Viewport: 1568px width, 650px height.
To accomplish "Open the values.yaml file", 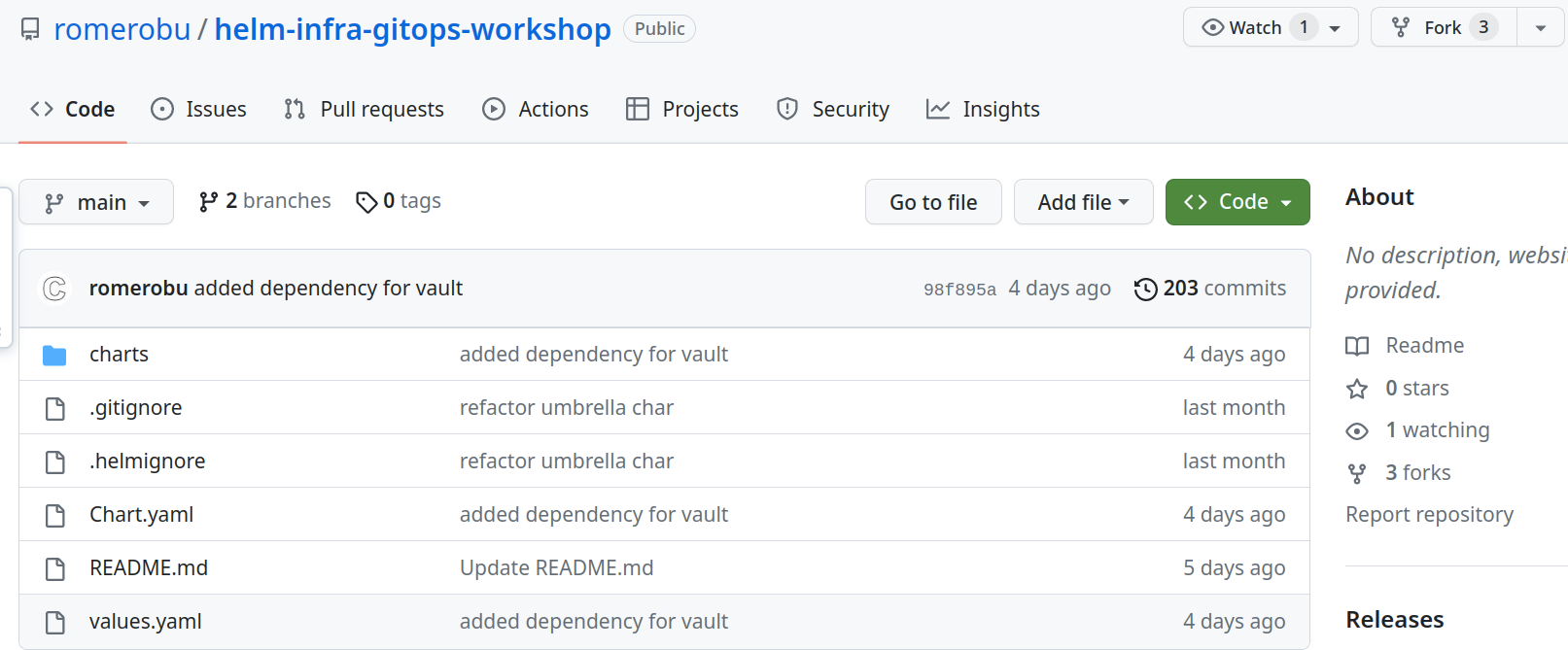I will 146,622.
